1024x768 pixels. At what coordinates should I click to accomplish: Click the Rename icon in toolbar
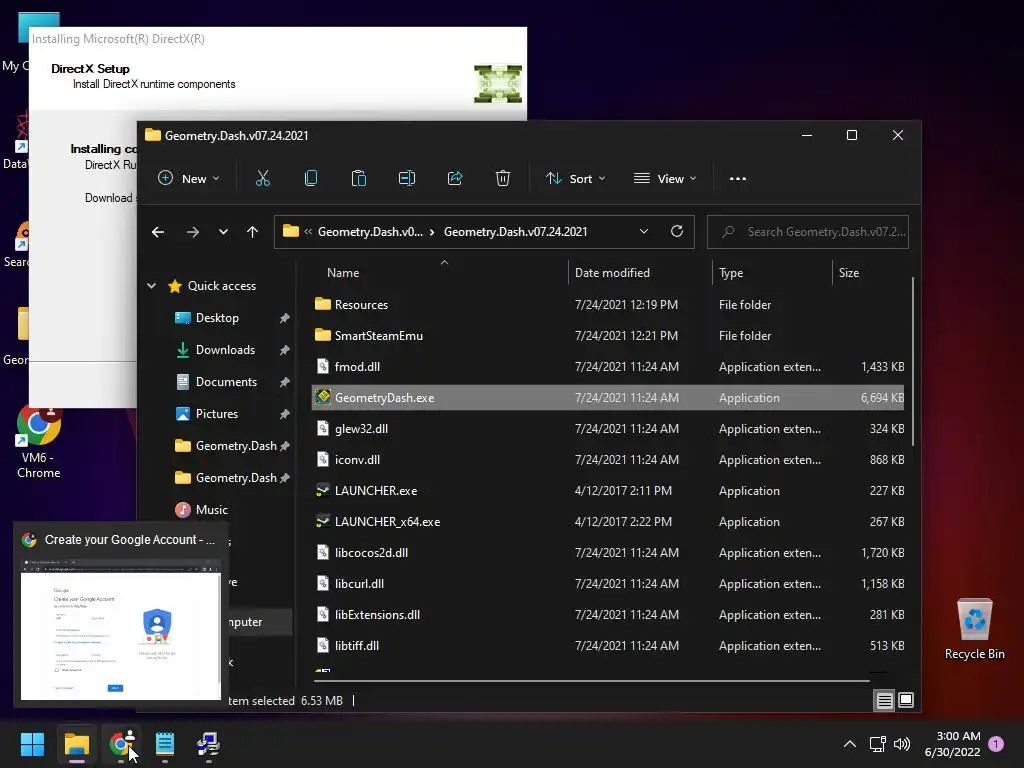click(x=407, y=178)
